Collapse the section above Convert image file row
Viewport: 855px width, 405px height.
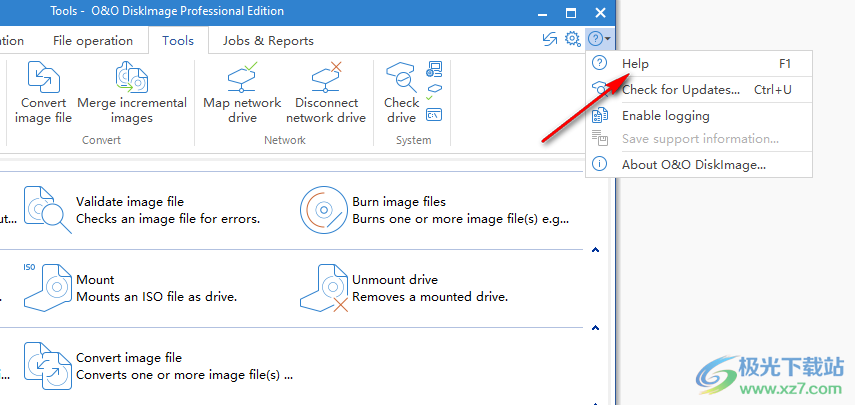595,328
